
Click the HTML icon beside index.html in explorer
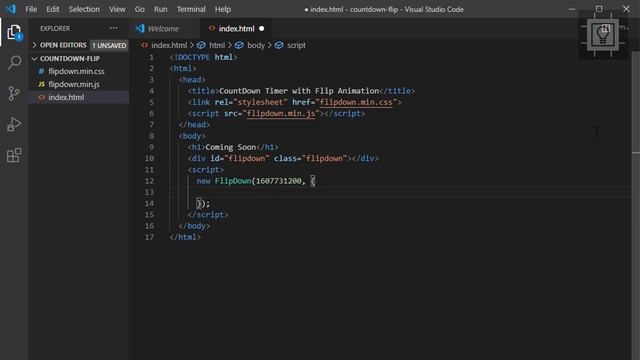tap(41, 97)
